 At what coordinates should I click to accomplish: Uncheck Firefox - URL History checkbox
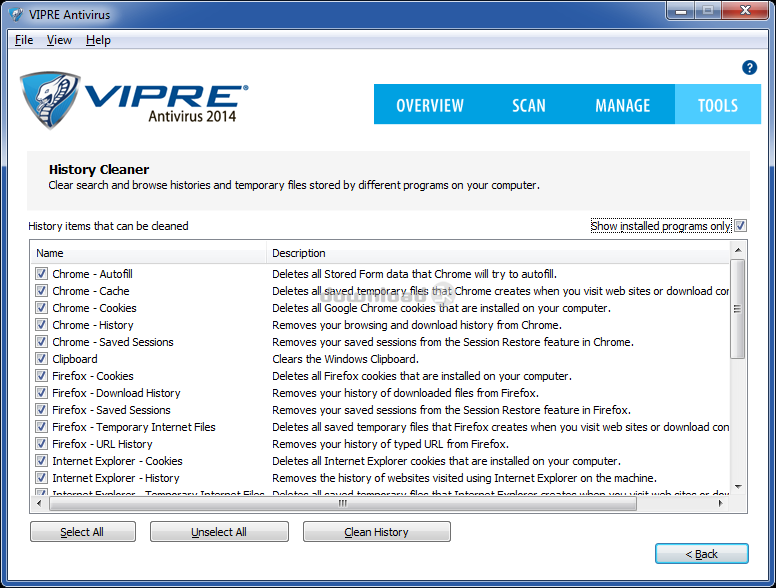[x=42, y=443]
